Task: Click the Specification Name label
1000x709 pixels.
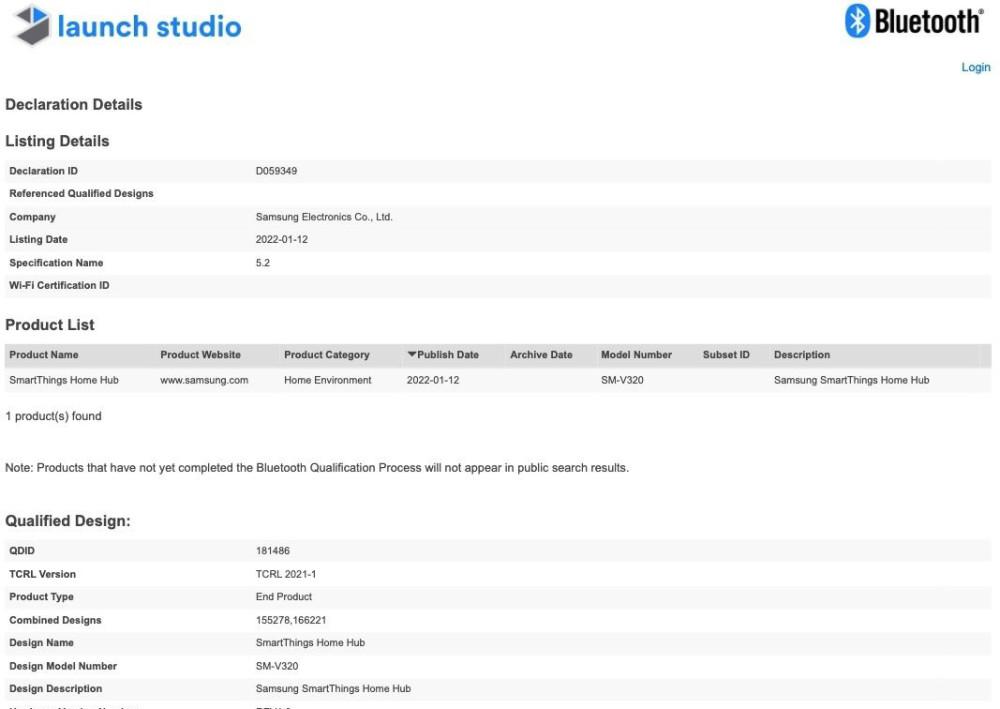Action: (56, 263)
